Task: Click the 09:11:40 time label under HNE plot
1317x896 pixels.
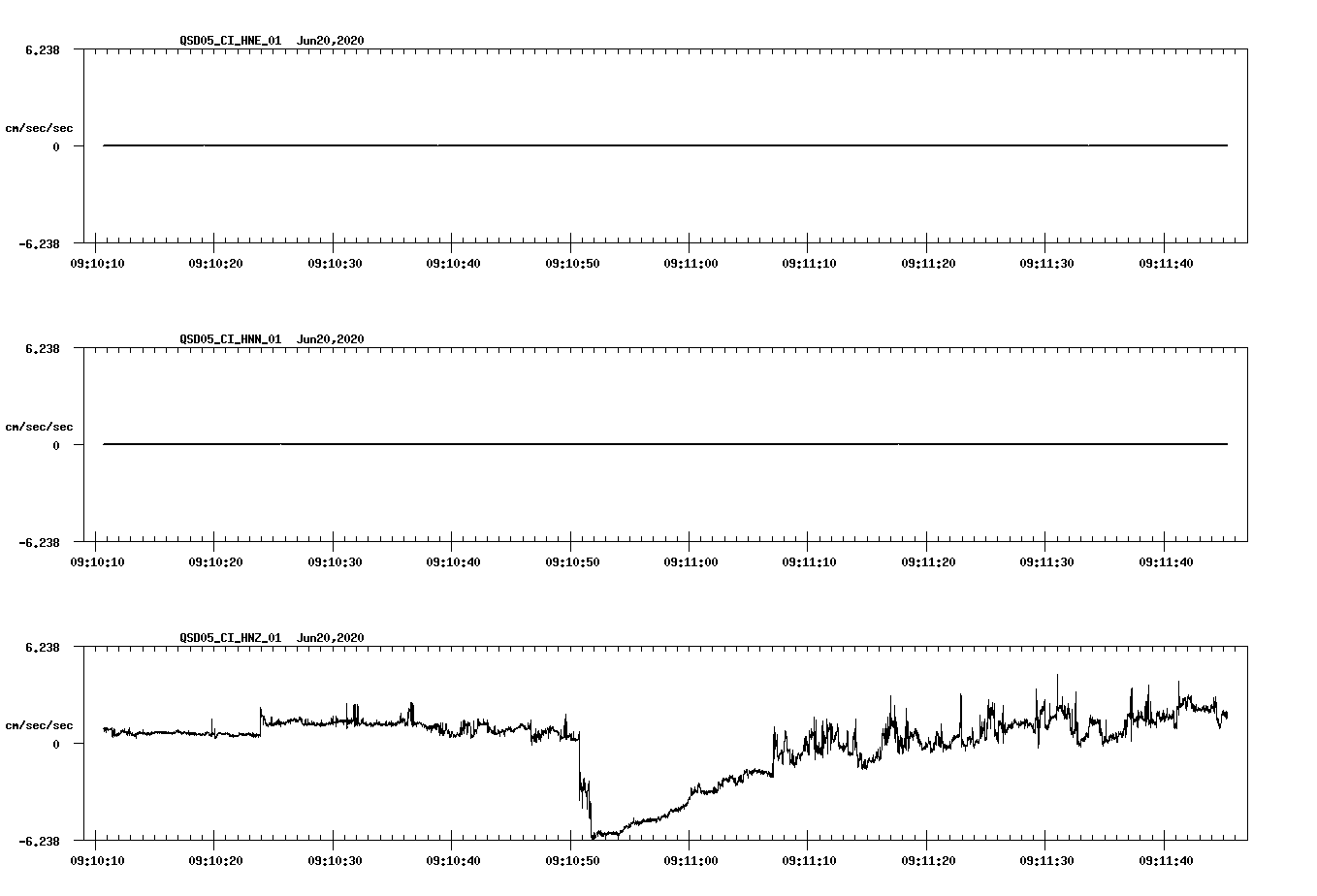Action: point(1165,263)
